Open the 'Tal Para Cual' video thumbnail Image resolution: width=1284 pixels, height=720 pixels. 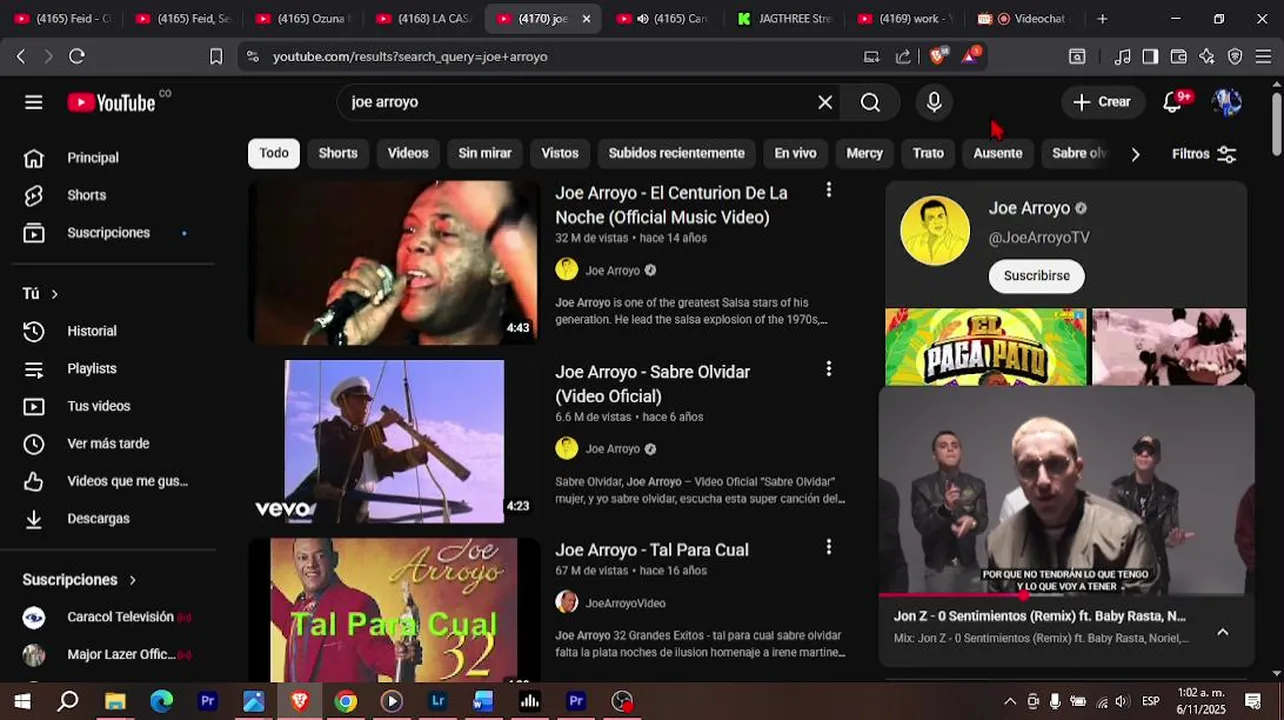(x=394, y=610)
